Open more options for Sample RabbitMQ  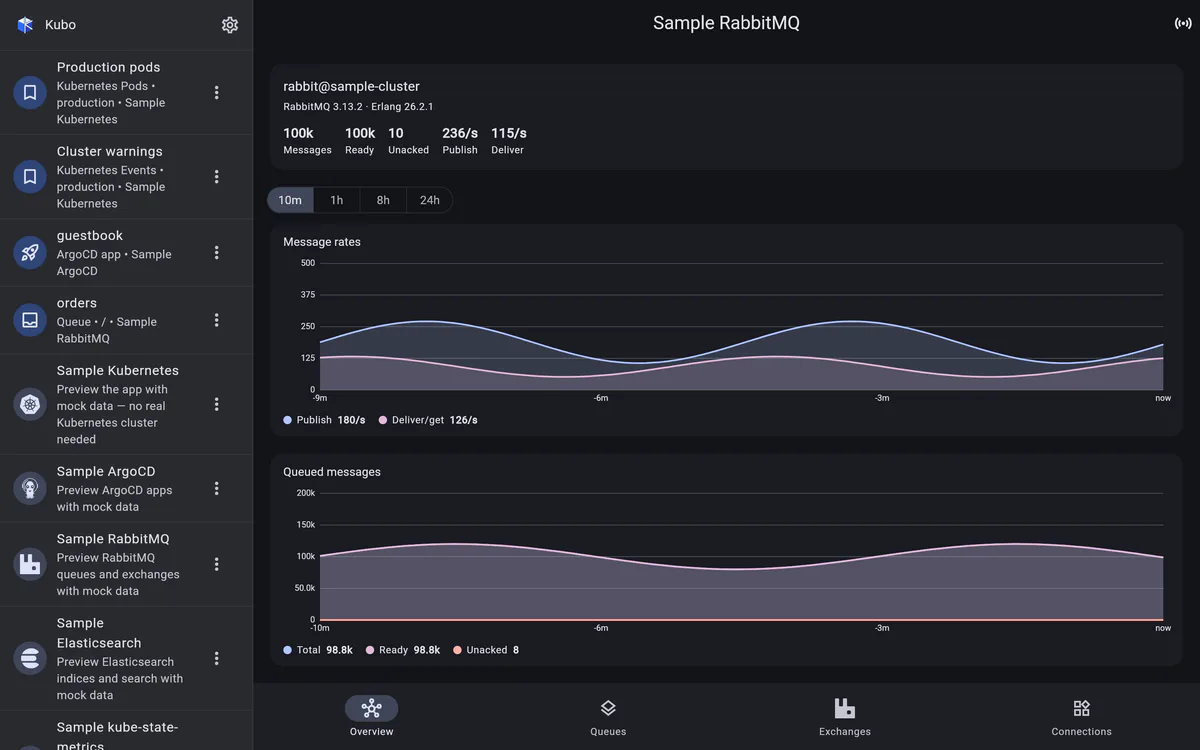tap(217, 564)
